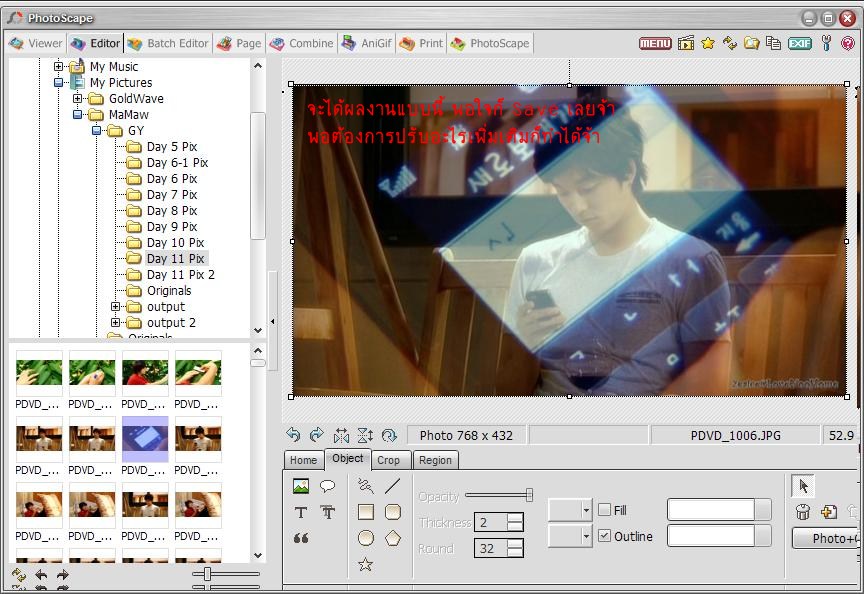Select the plain Text tool
The height and width of the screenshot is (594, 864).
point(301,512)
